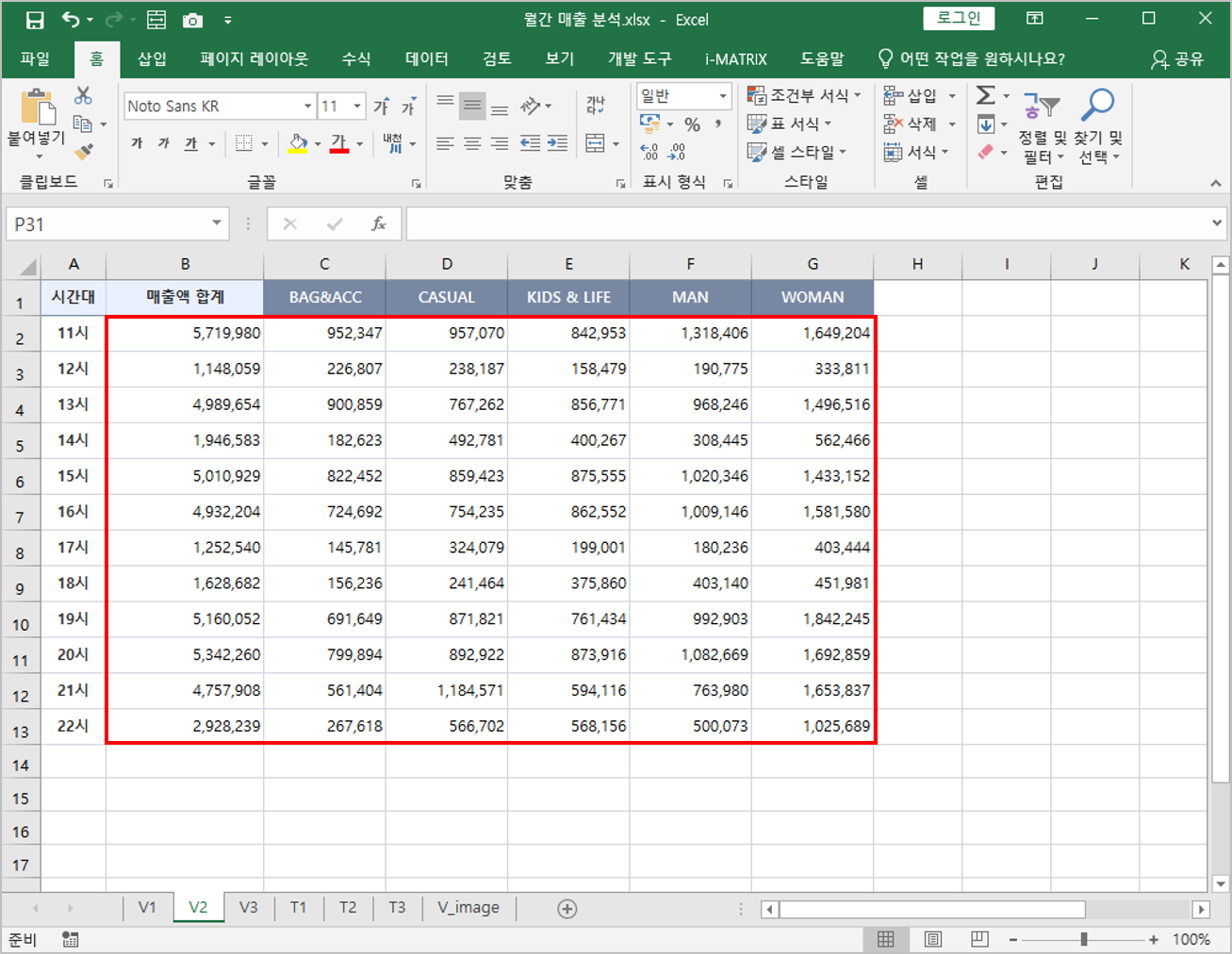This screenshot has height=954, width=1232.
Task: Click the Save icon in quick access toolbar
Action: coord(35,20)
